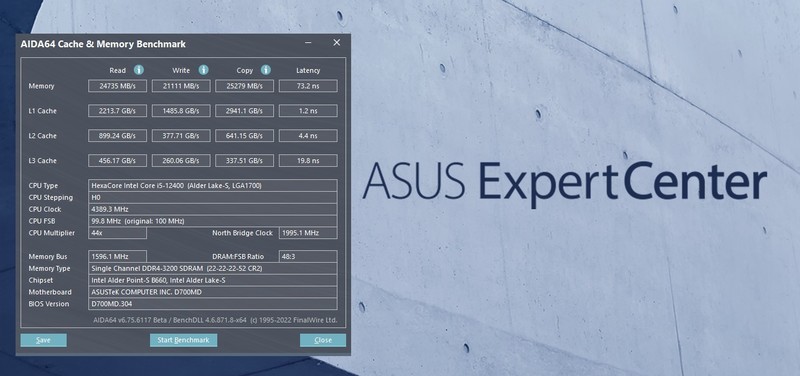Click the North Bridge Clock value

tap(308, 233)
